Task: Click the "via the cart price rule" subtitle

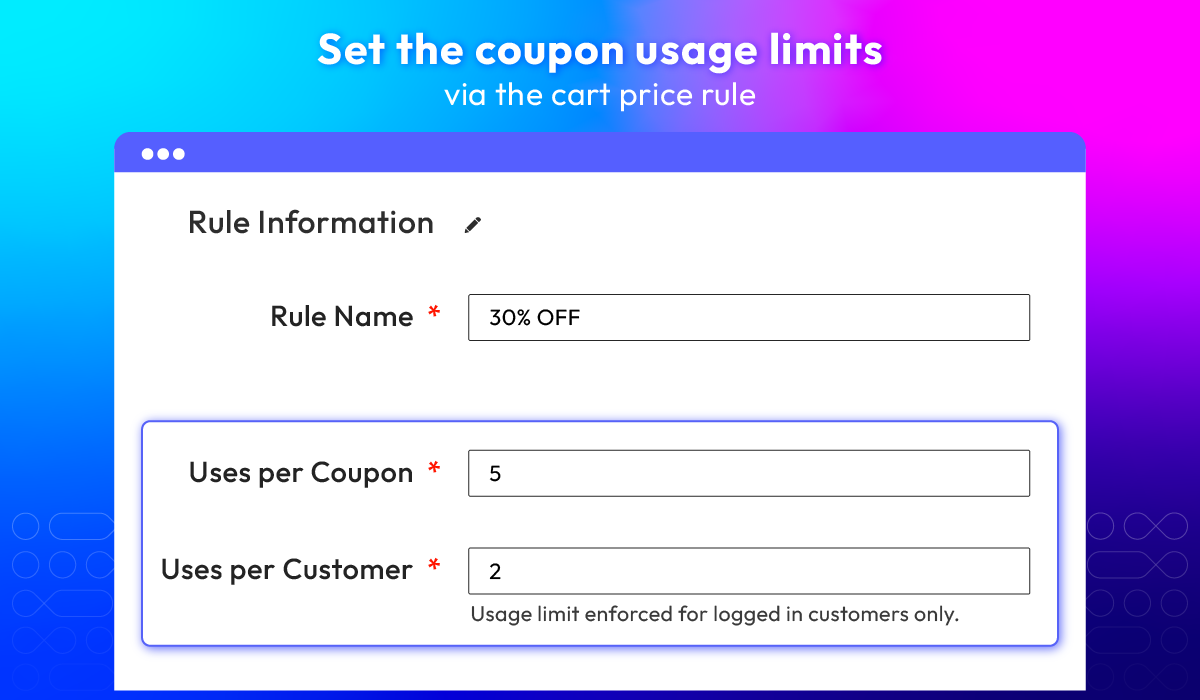Action: (600, 95)
